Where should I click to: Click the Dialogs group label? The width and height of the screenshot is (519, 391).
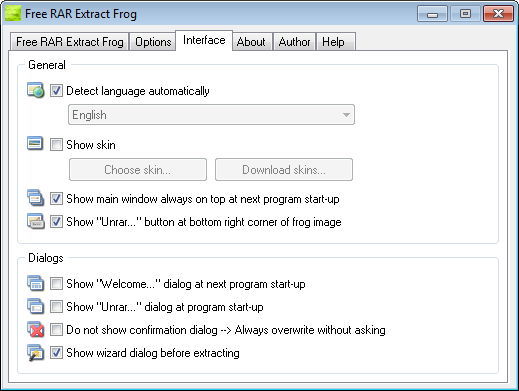pos(46,258)
